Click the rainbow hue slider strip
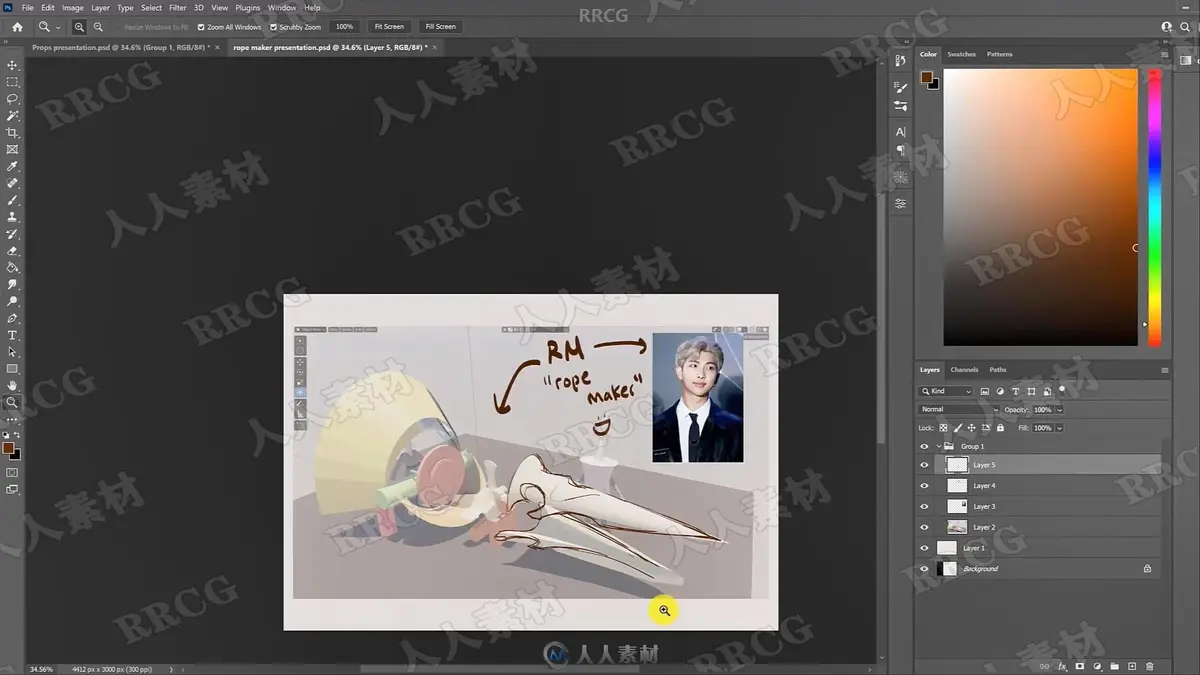Viewport: 1200px width, 675px height. pyautogui.click(x=1154, y=208)
